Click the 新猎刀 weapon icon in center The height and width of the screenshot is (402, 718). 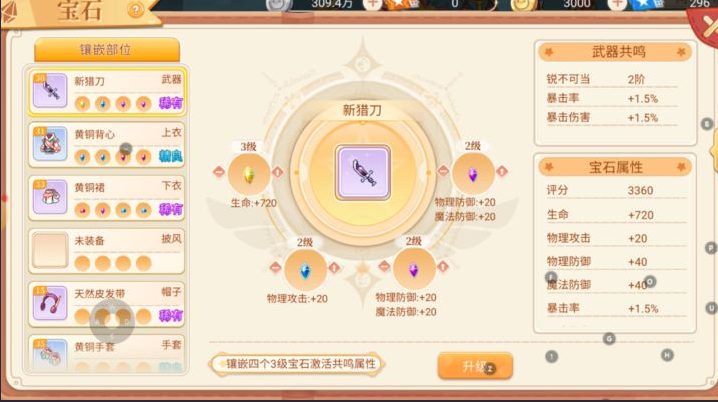click(363, 173)
